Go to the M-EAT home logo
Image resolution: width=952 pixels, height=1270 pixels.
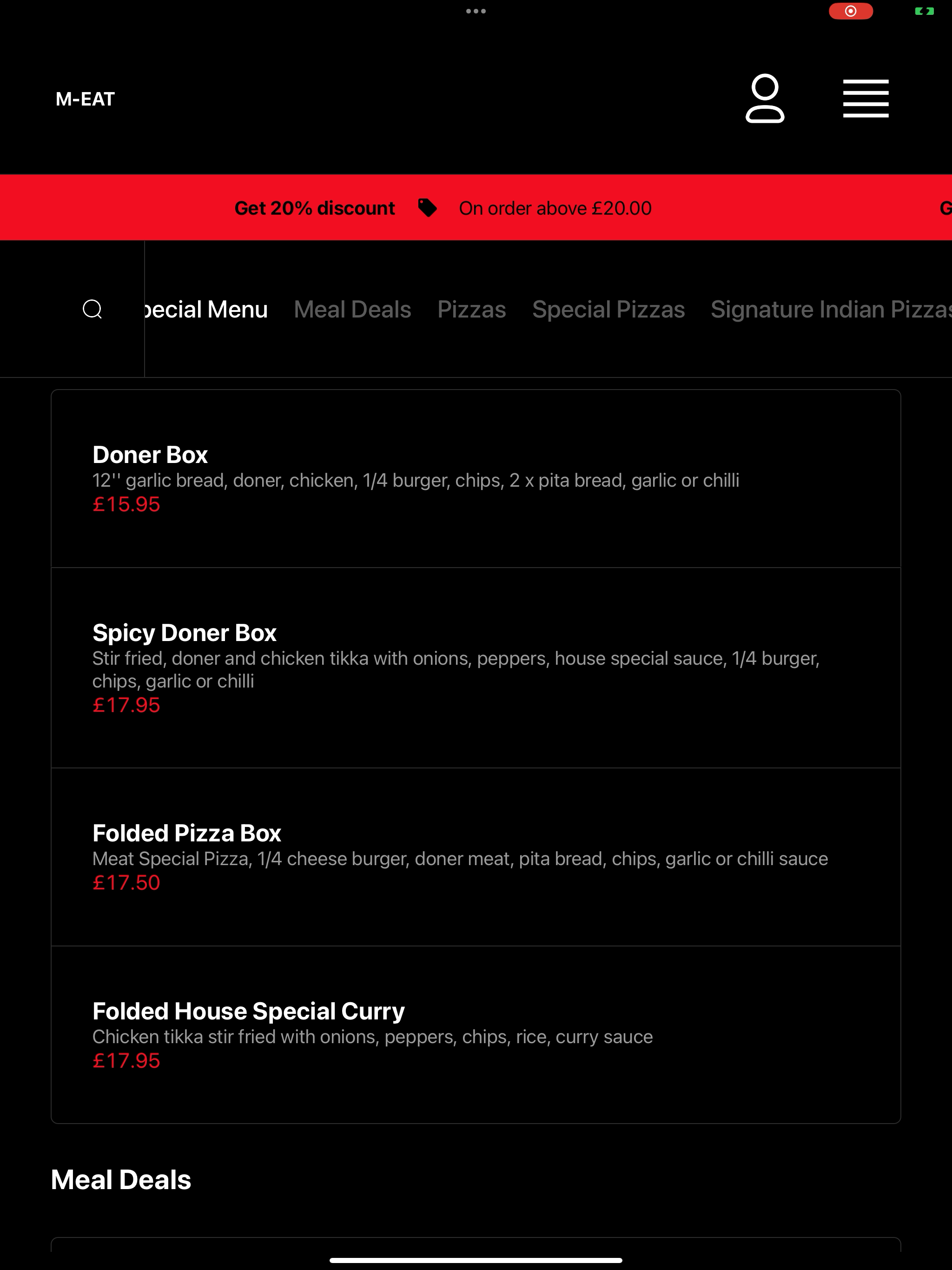point(85,99)
